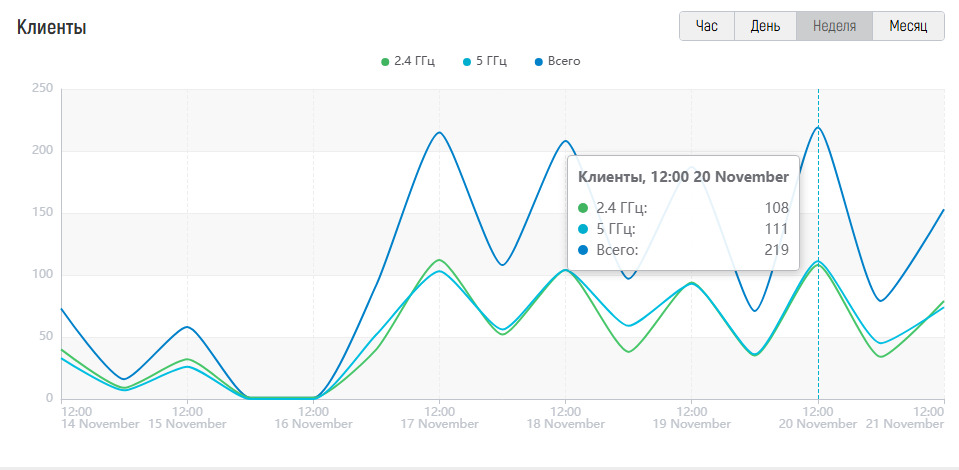Click the tooltip value 111 for 5 ГГц
This screenshot has width=959, height=470.
click(777, 229)
